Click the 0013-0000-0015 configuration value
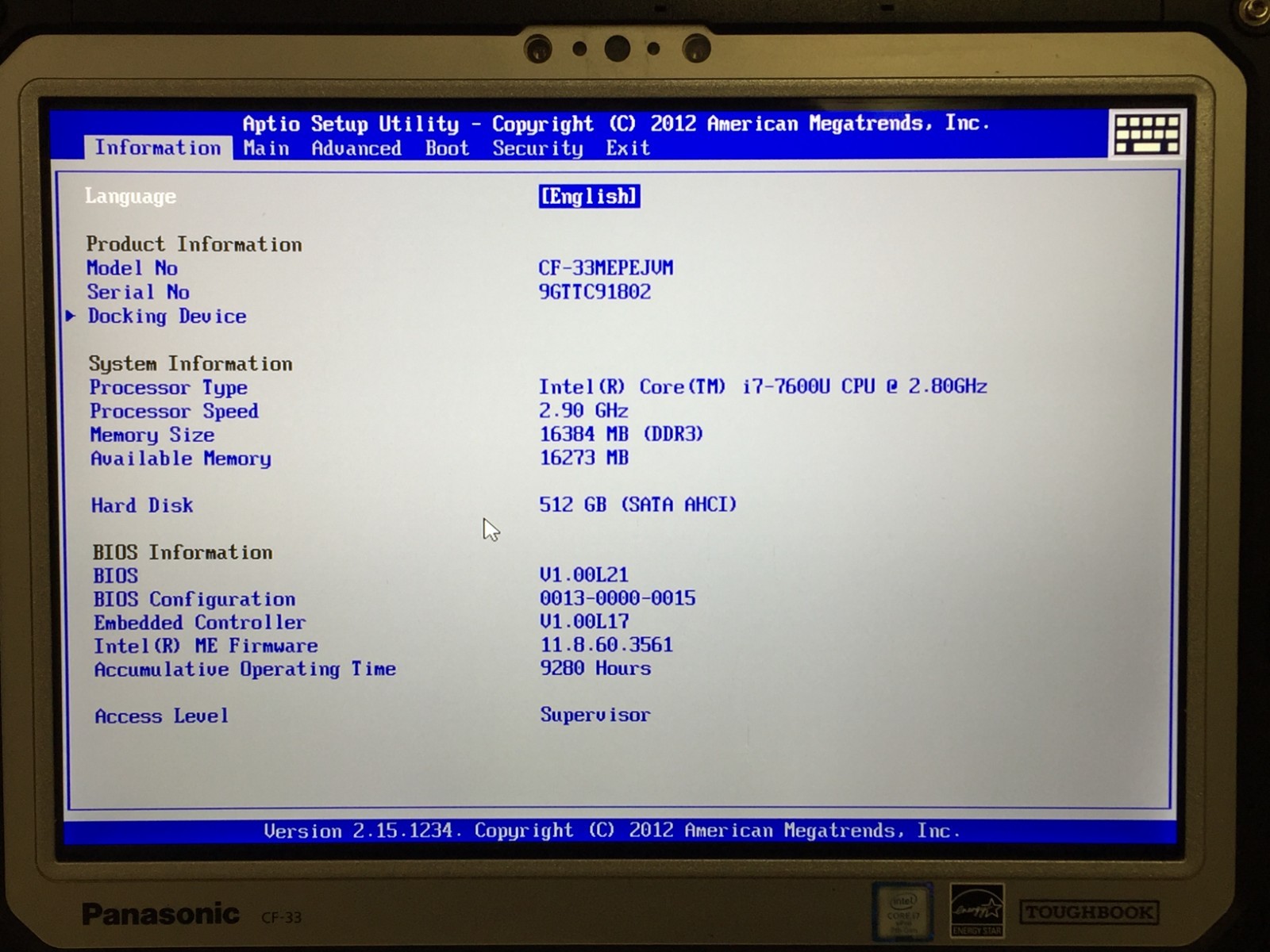The width and height of the screenshot is (1270, 952). click(x=618, y=598)
